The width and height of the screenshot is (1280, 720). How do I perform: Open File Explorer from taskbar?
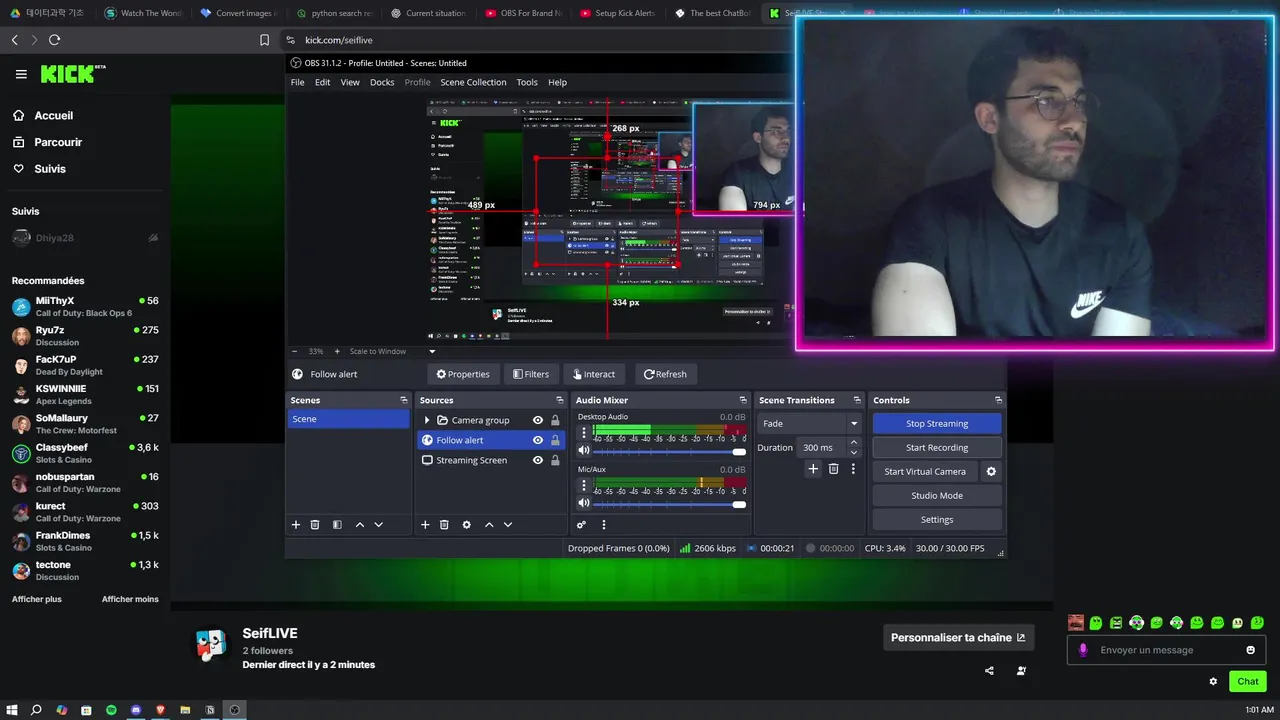point(185,710)
